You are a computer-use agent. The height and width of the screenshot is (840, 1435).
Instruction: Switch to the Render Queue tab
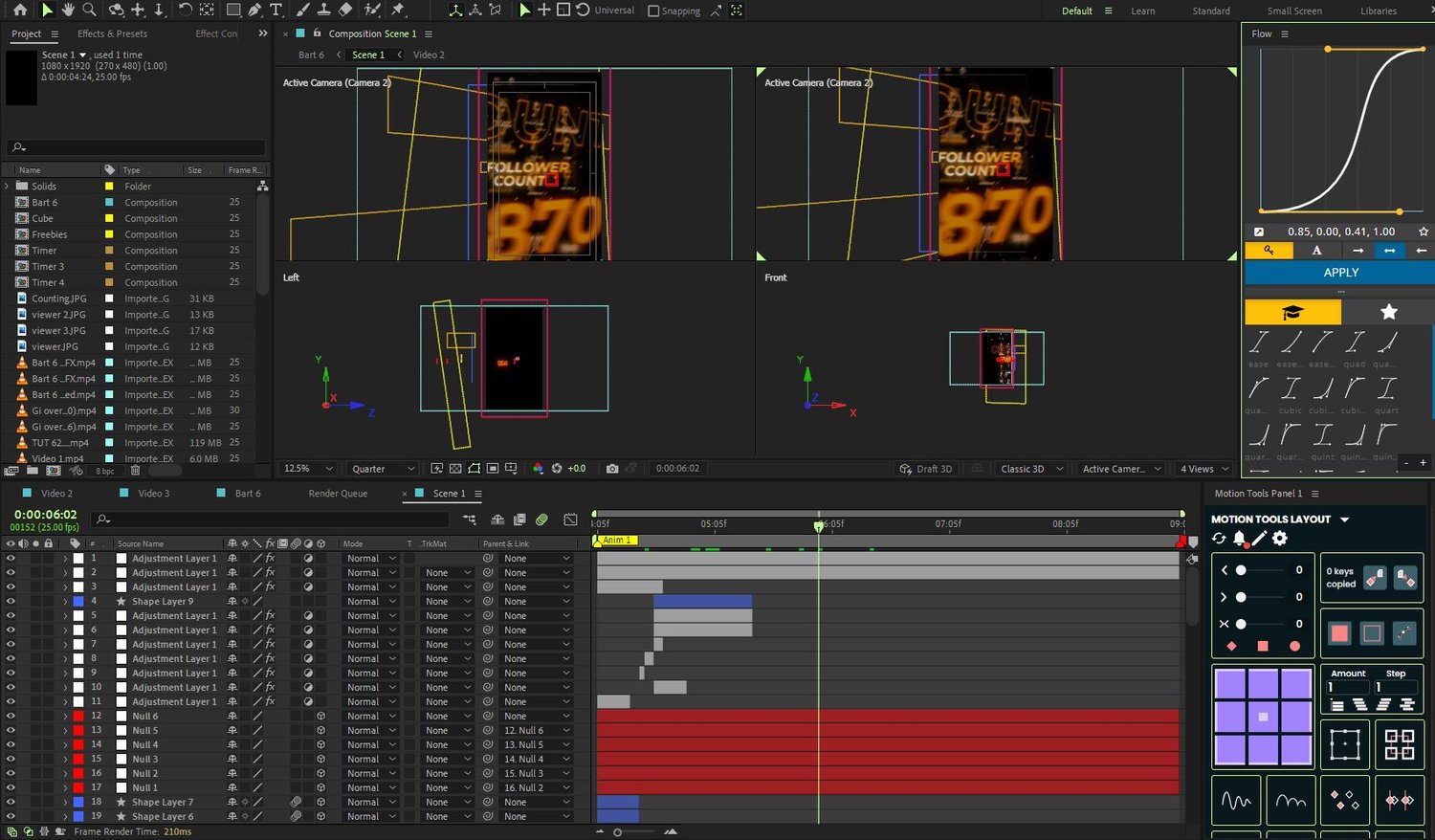(x=338, y=494)
